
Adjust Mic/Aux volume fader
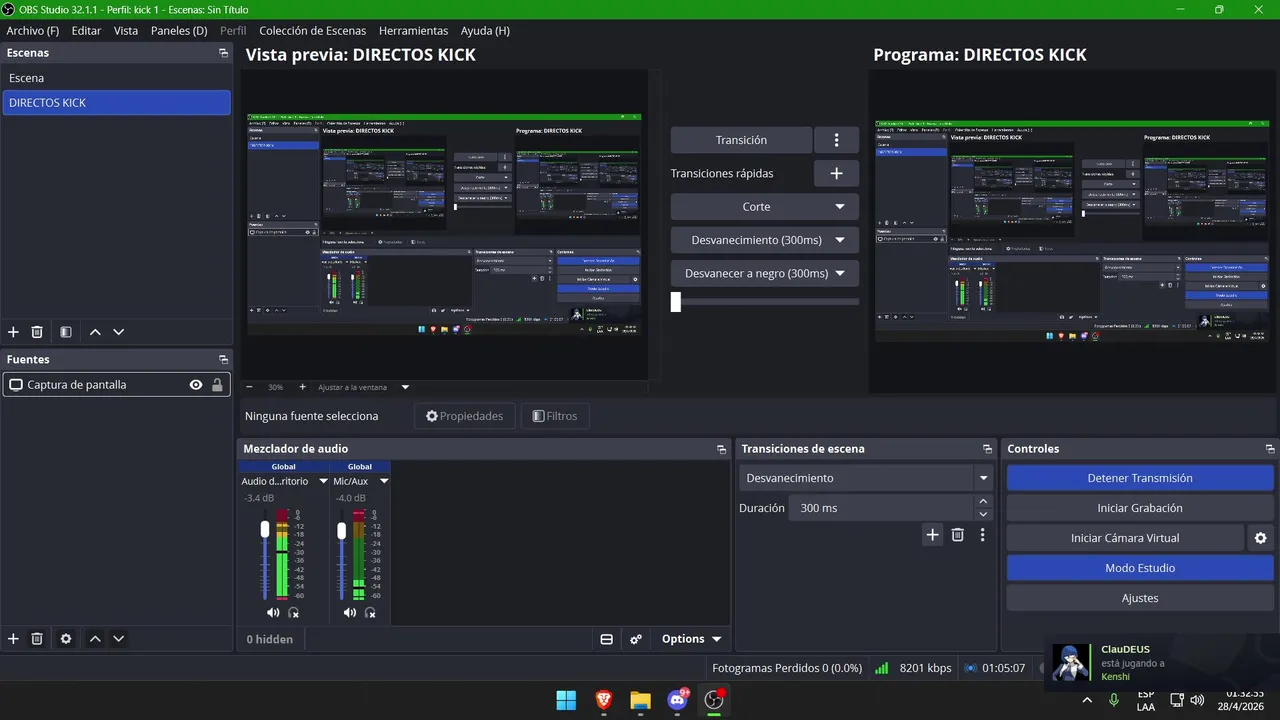pos(341,529)
